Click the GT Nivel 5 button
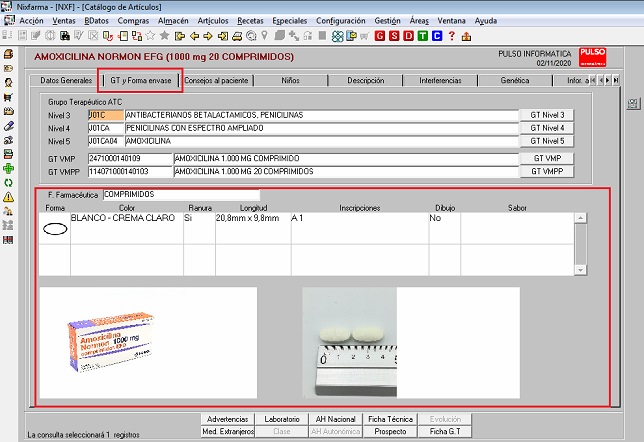The height and width of the screenshot is (442, 644). [x=547, y=141]
